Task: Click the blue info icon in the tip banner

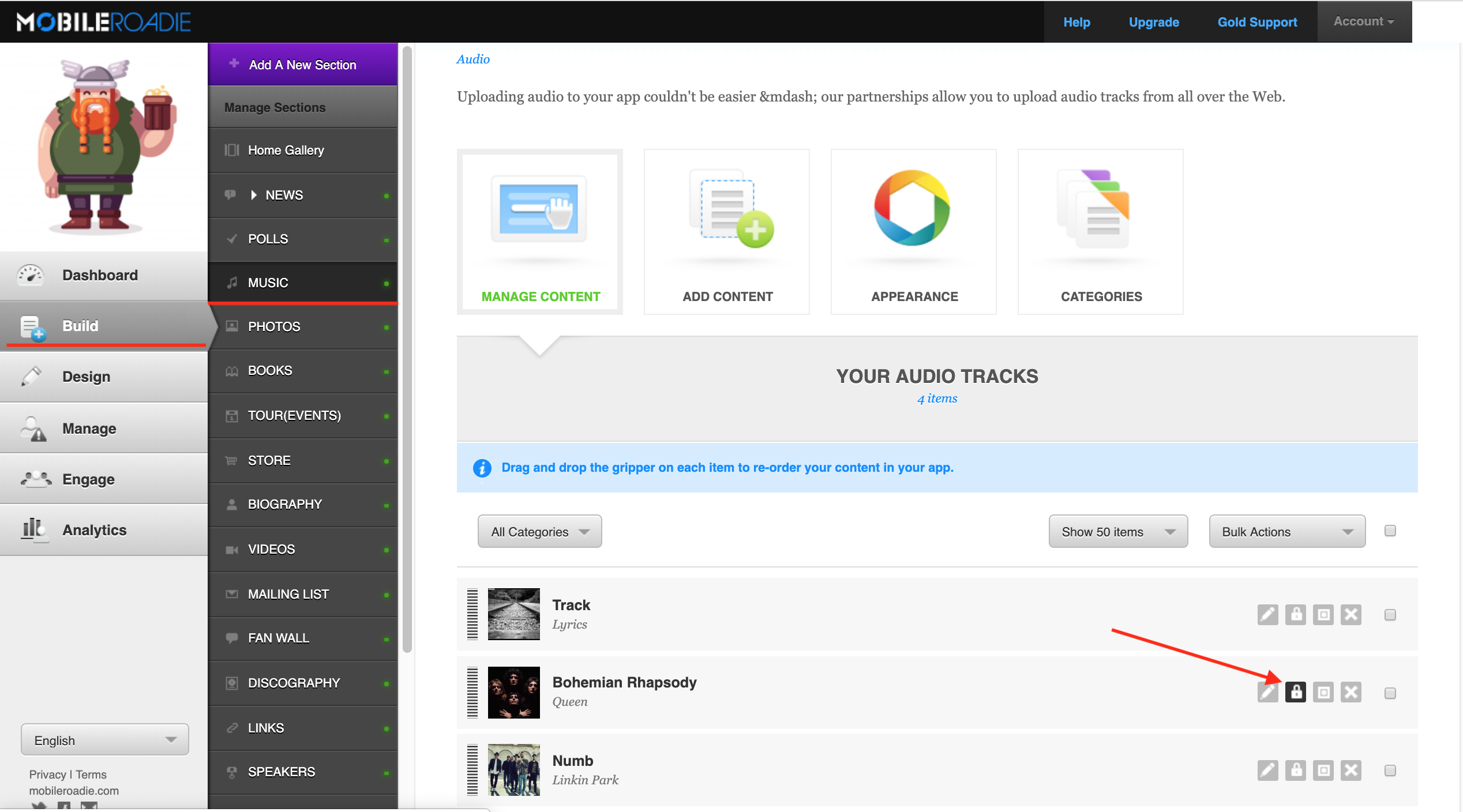Action: pyautogui.click(x=482, y=468)
